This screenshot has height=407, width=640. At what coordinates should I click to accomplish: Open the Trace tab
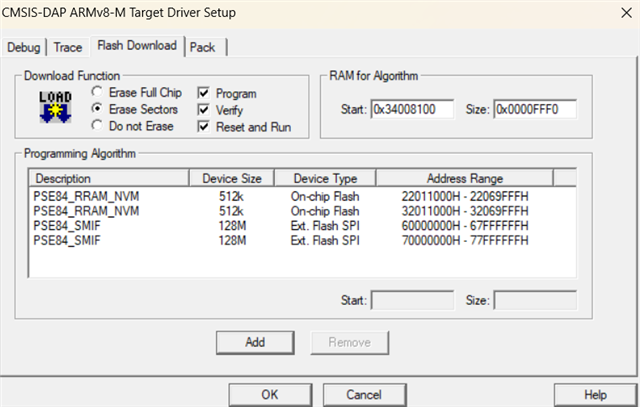tap(68, 47)
